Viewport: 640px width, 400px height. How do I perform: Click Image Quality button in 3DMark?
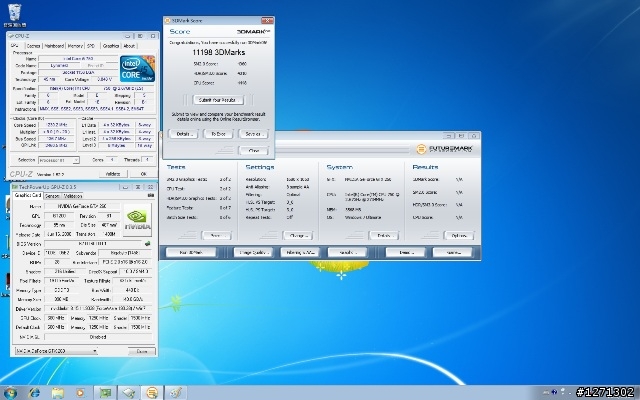[253, 252]
